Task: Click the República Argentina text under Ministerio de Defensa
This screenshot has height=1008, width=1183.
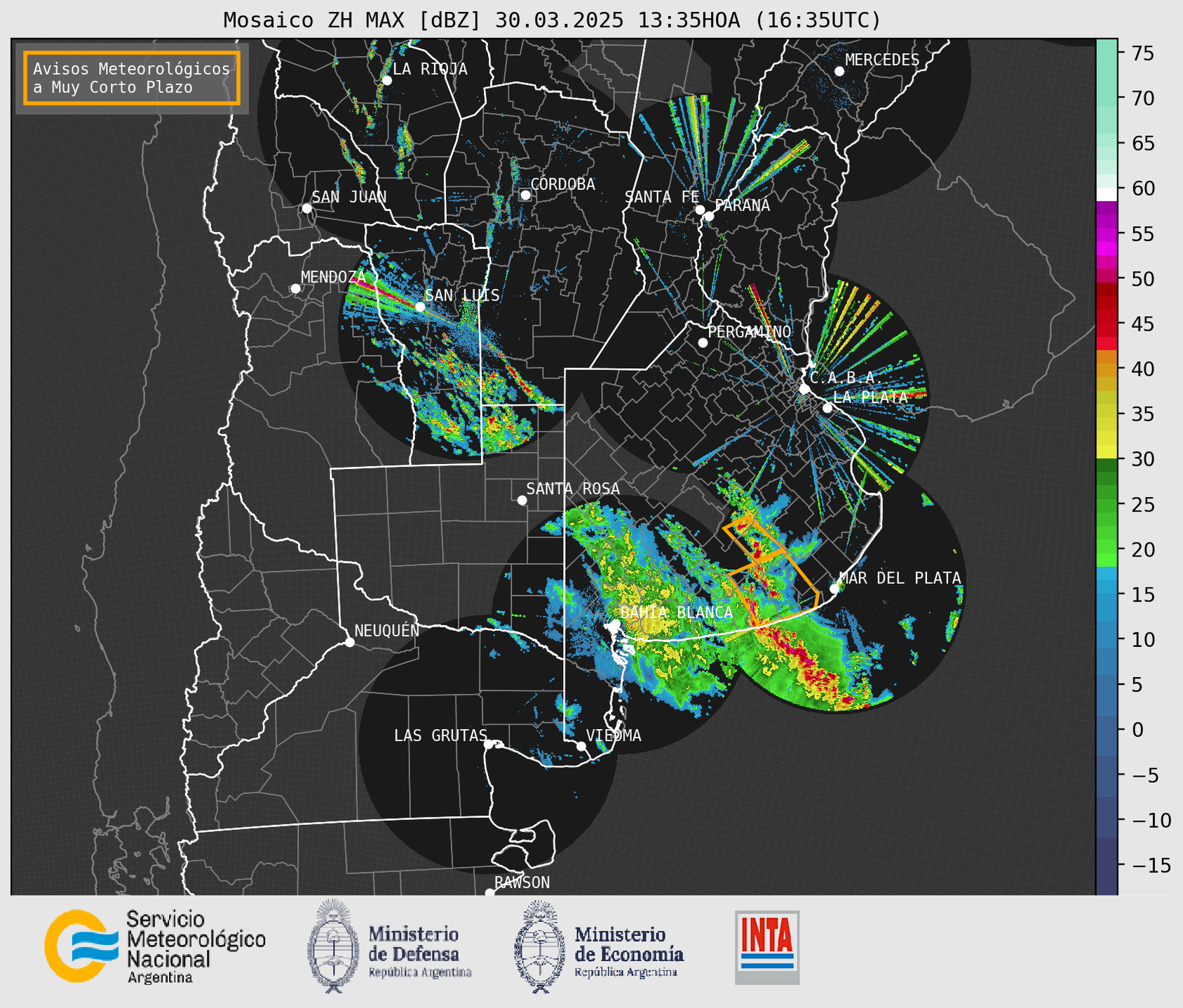Action: 420,972
